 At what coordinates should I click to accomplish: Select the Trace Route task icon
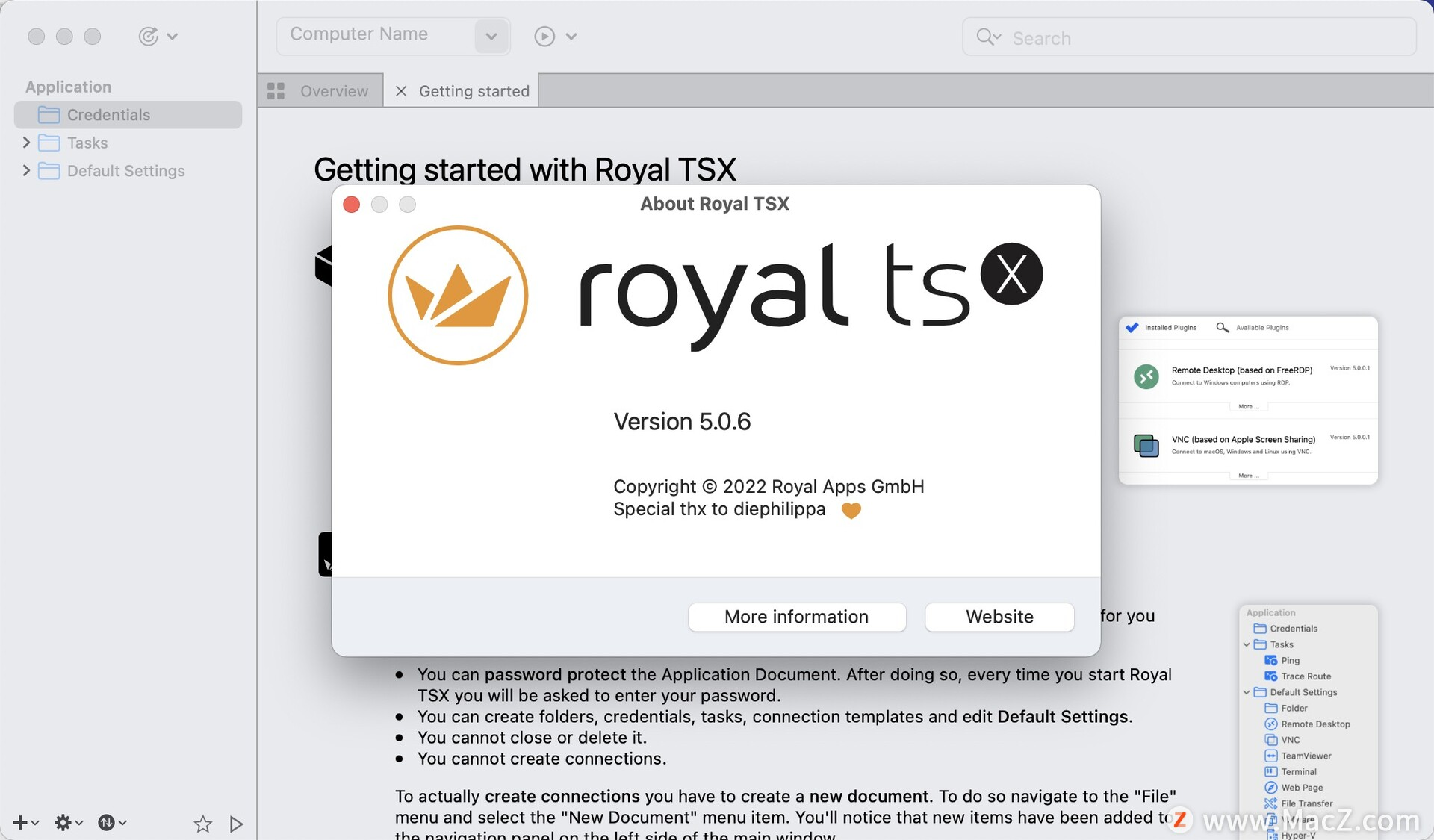click(1272, 676)
